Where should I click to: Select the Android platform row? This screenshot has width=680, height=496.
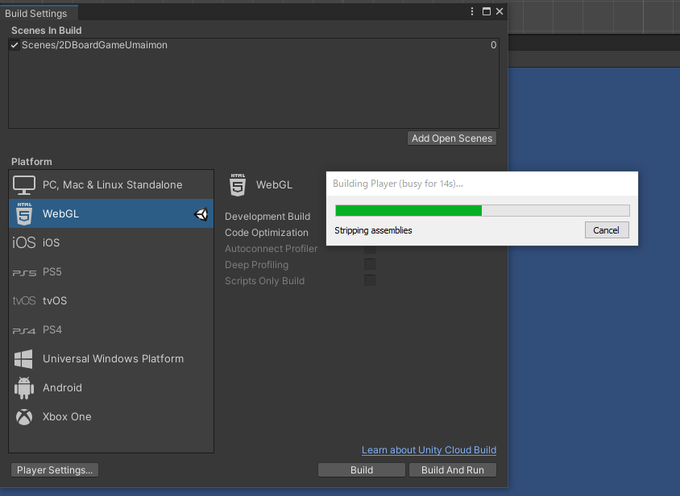click(x=111, y=388)
